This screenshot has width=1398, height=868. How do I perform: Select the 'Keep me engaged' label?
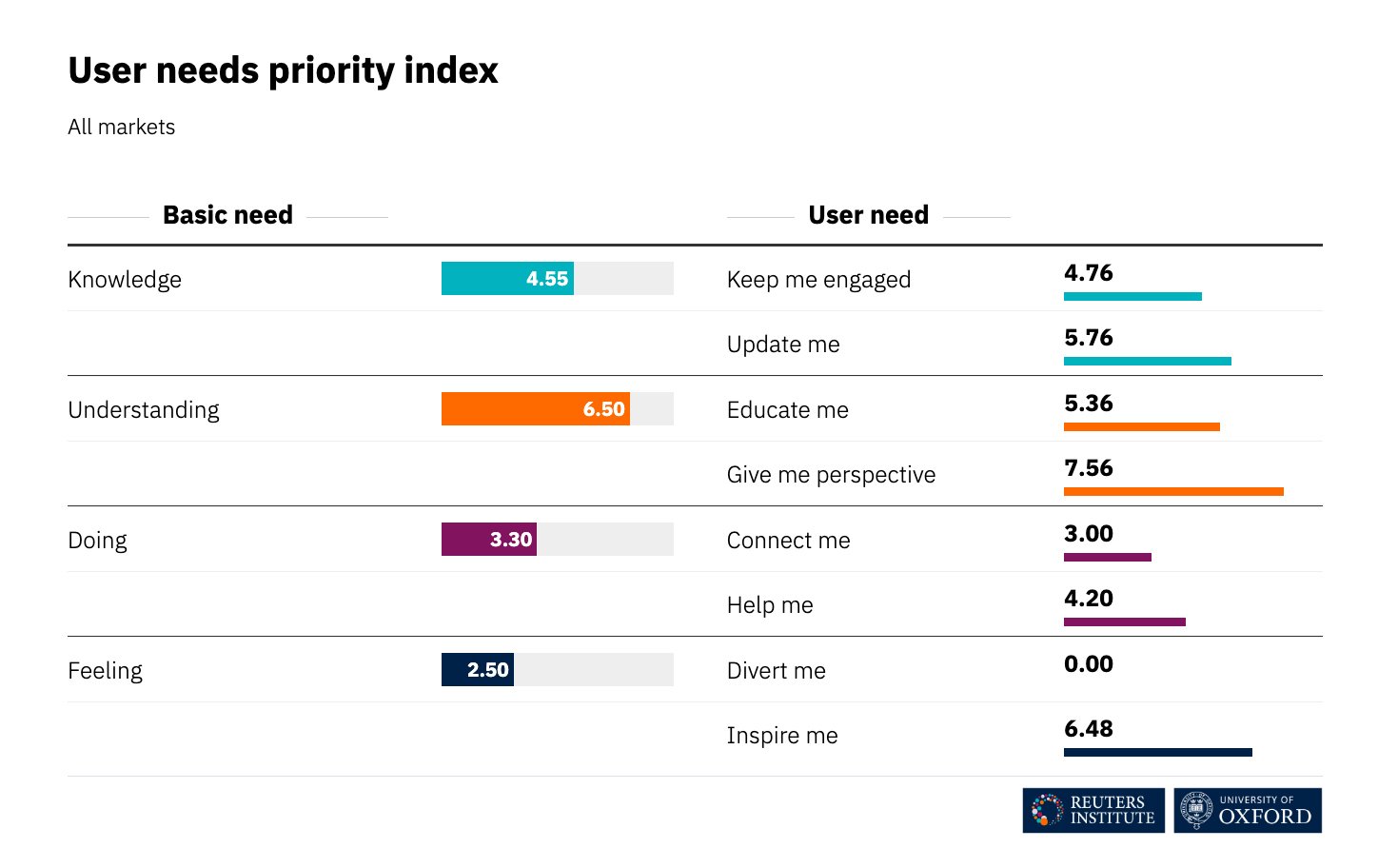click(818, 280)
